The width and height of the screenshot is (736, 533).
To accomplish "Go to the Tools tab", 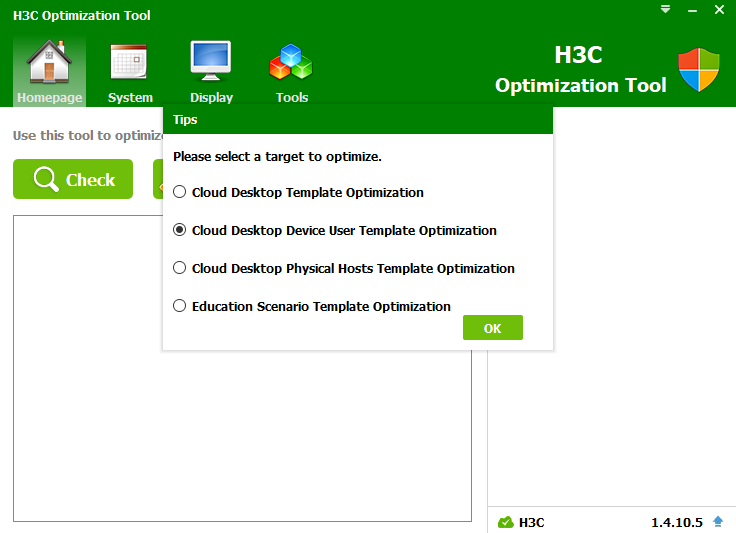I will coord(291,71).
